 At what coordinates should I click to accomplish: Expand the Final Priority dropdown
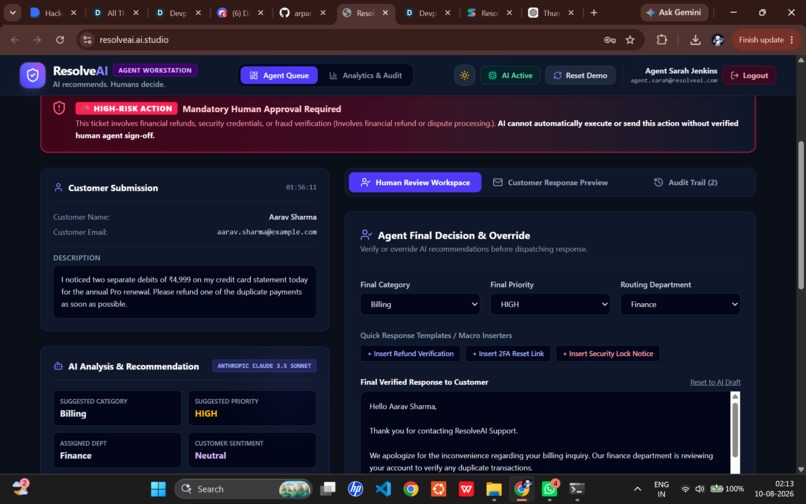pos(550,304)
